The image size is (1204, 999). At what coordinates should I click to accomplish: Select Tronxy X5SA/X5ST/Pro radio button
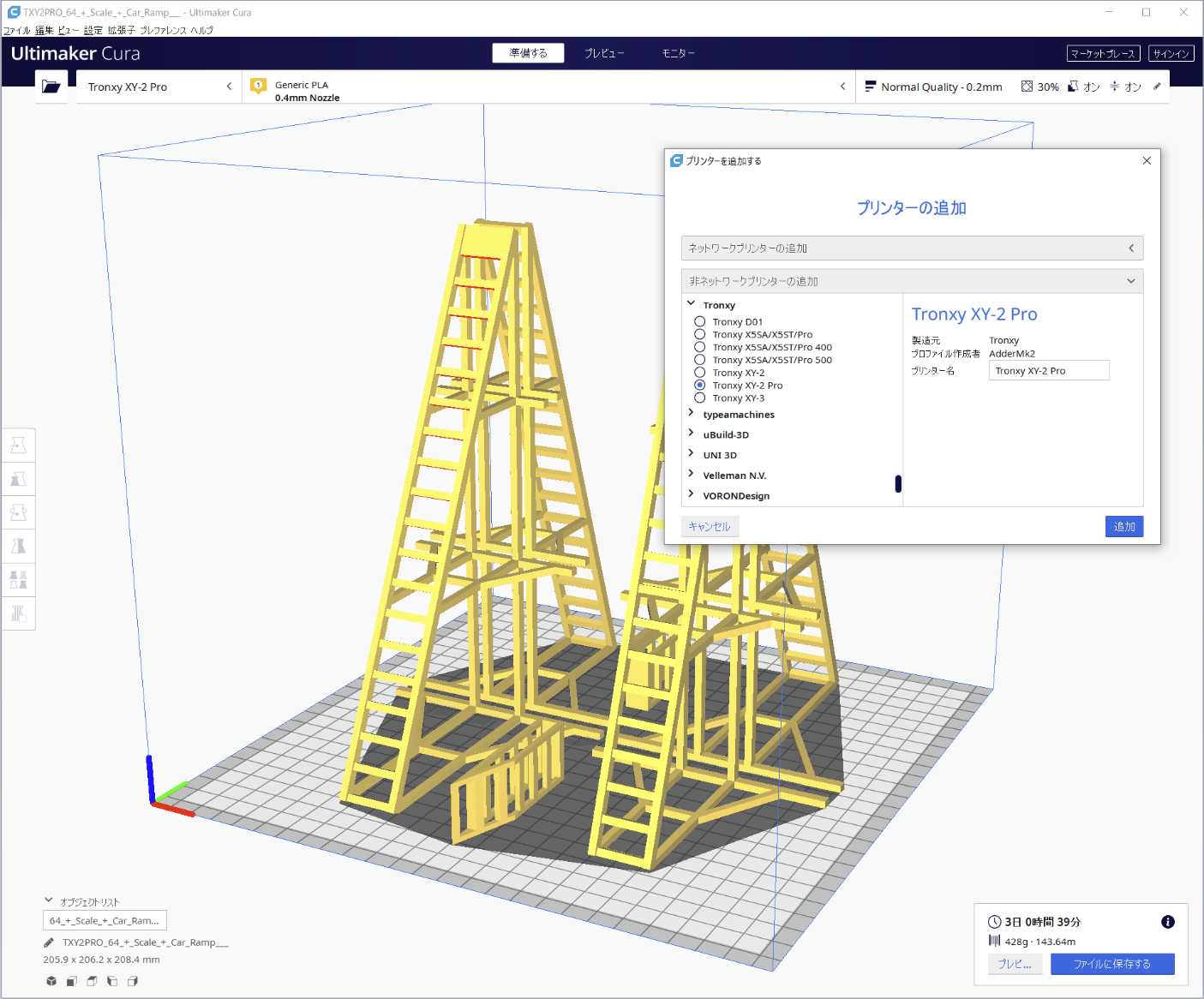click(x=700, y=335)
